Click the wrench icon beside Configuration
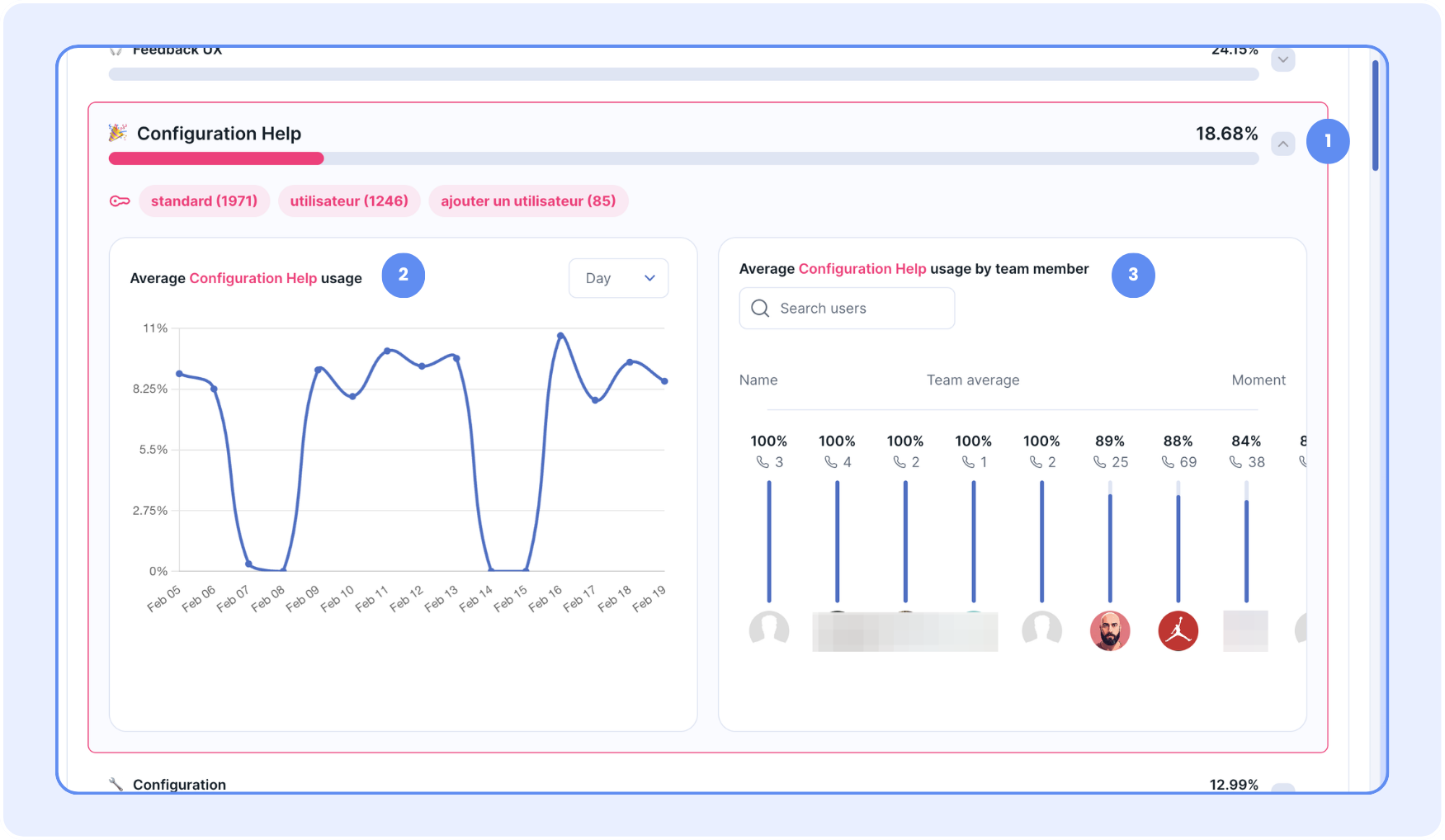 pos(116,784)
